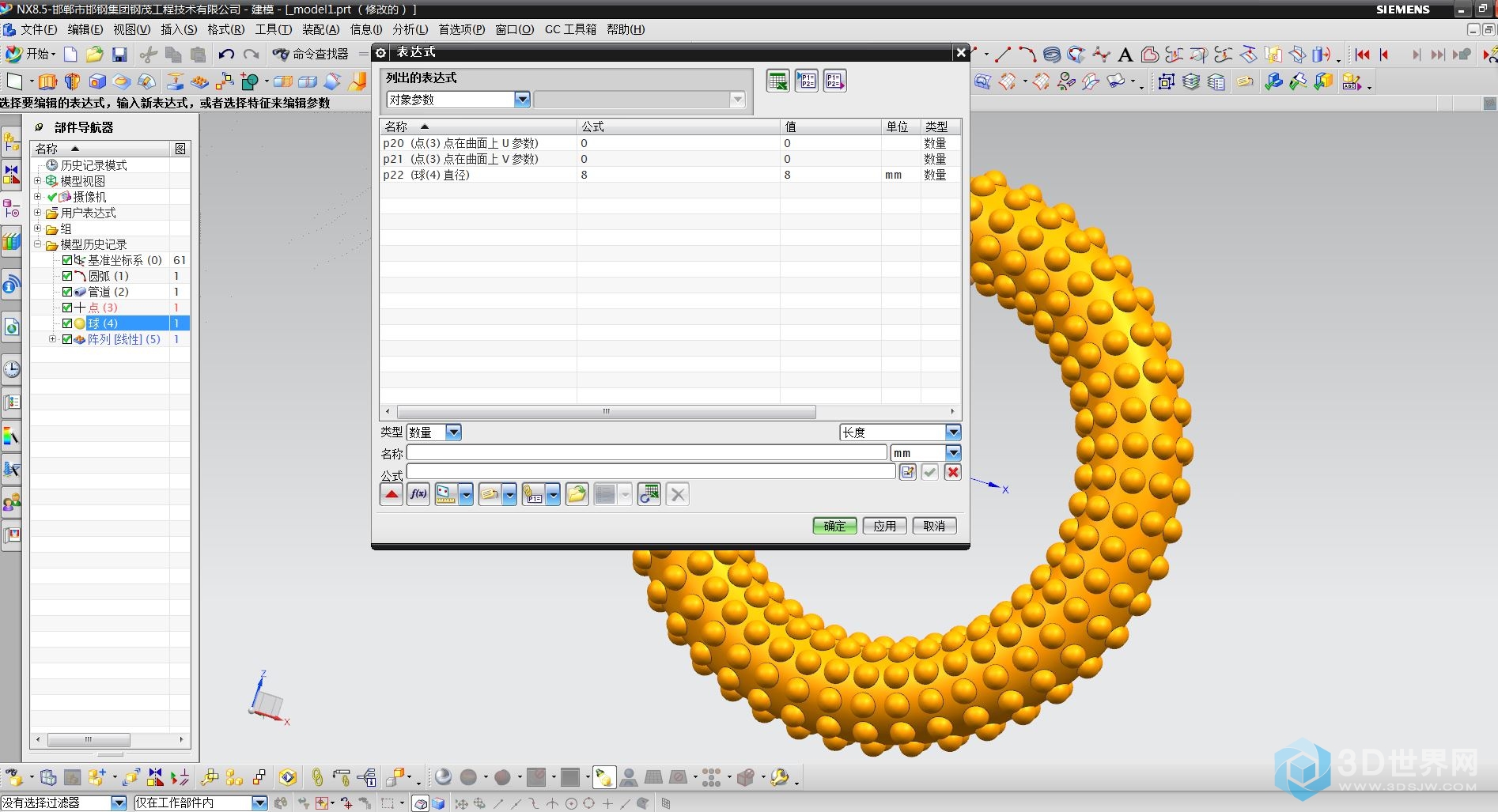Viewport: 1498px width, 812px height.
Task: Click the f(x) function insert button
Action: pos(418,494)
